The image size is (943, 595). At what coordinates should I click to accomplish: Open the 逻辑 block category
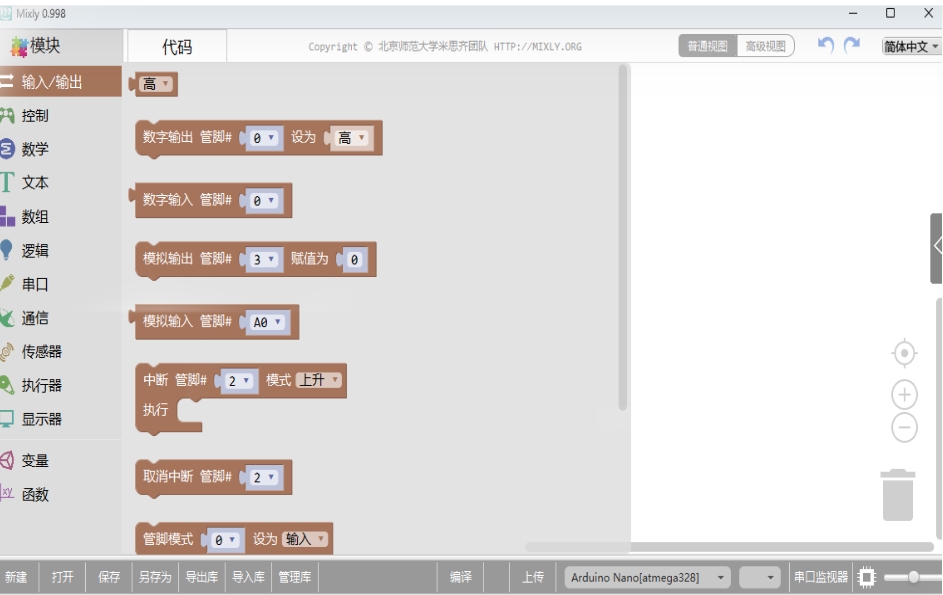(35, 250)
